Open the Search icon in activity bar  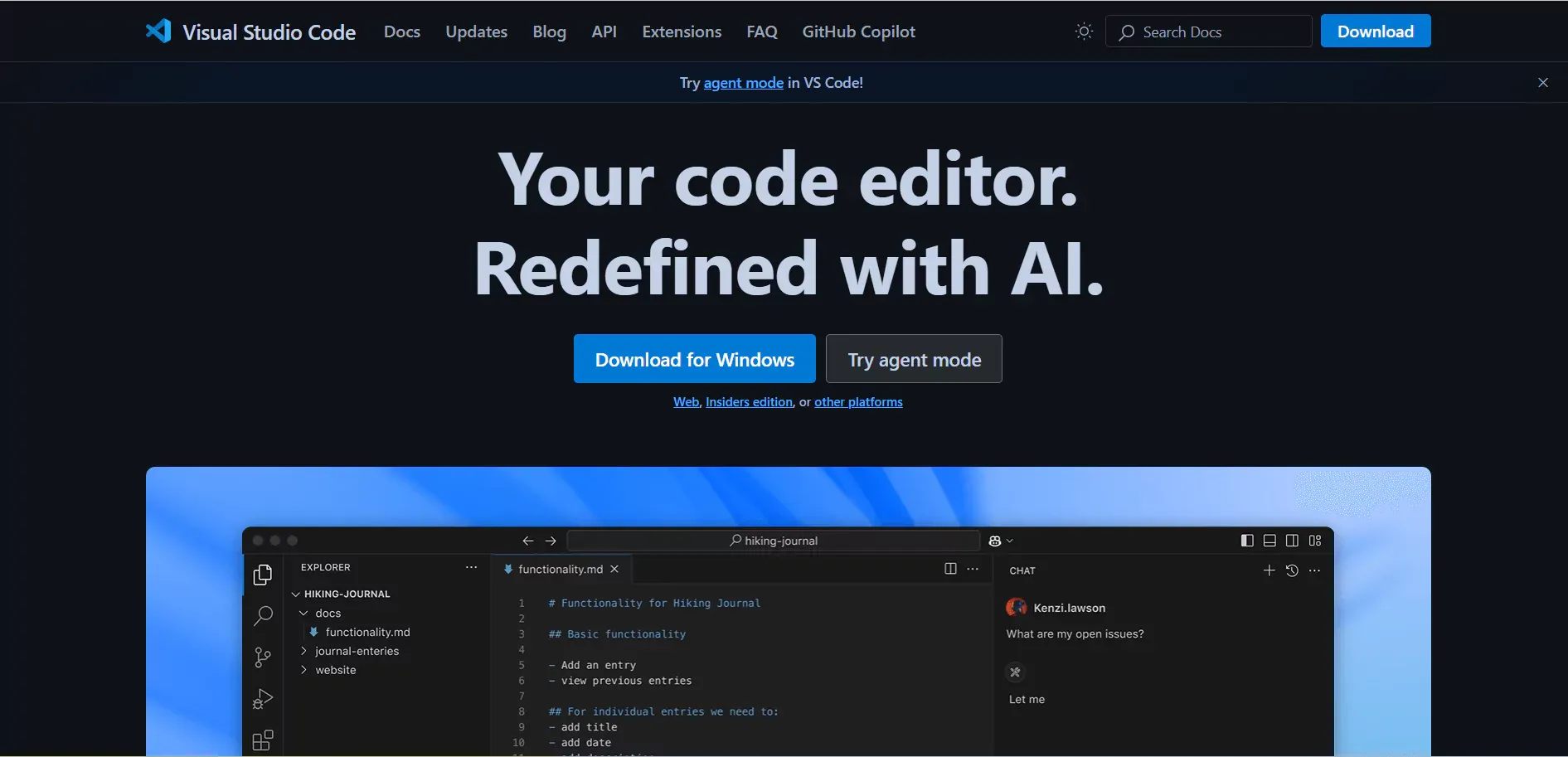point(263,615)
